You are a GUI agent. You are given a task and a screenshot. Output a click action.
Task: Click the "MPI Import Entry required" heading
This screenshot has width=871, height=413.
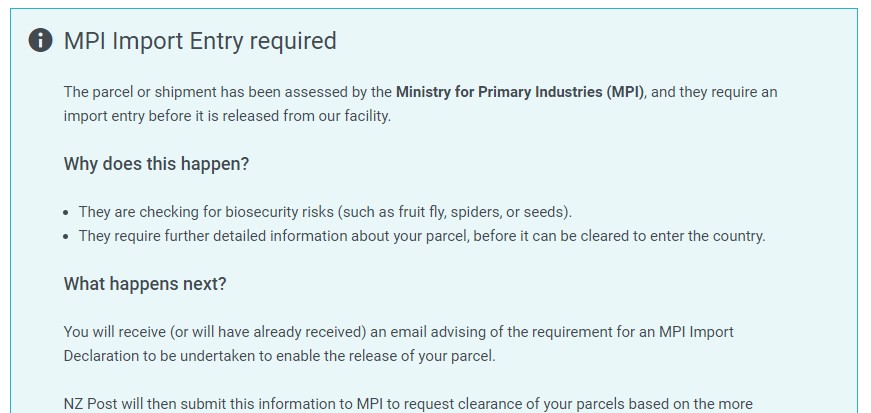(200, 41)
